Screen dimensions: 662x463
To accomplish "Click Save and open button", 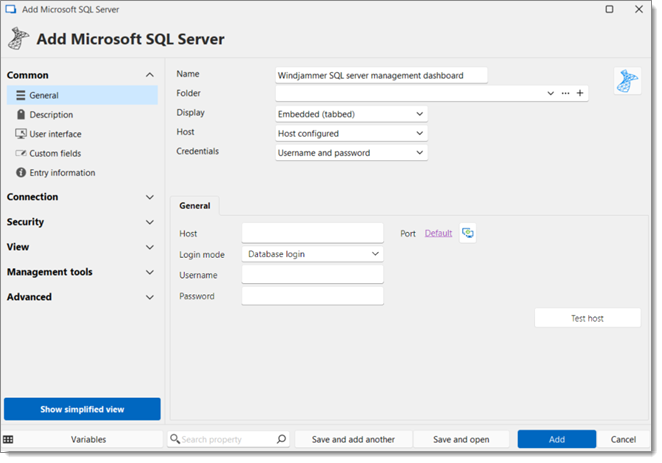I will (461, 439).
